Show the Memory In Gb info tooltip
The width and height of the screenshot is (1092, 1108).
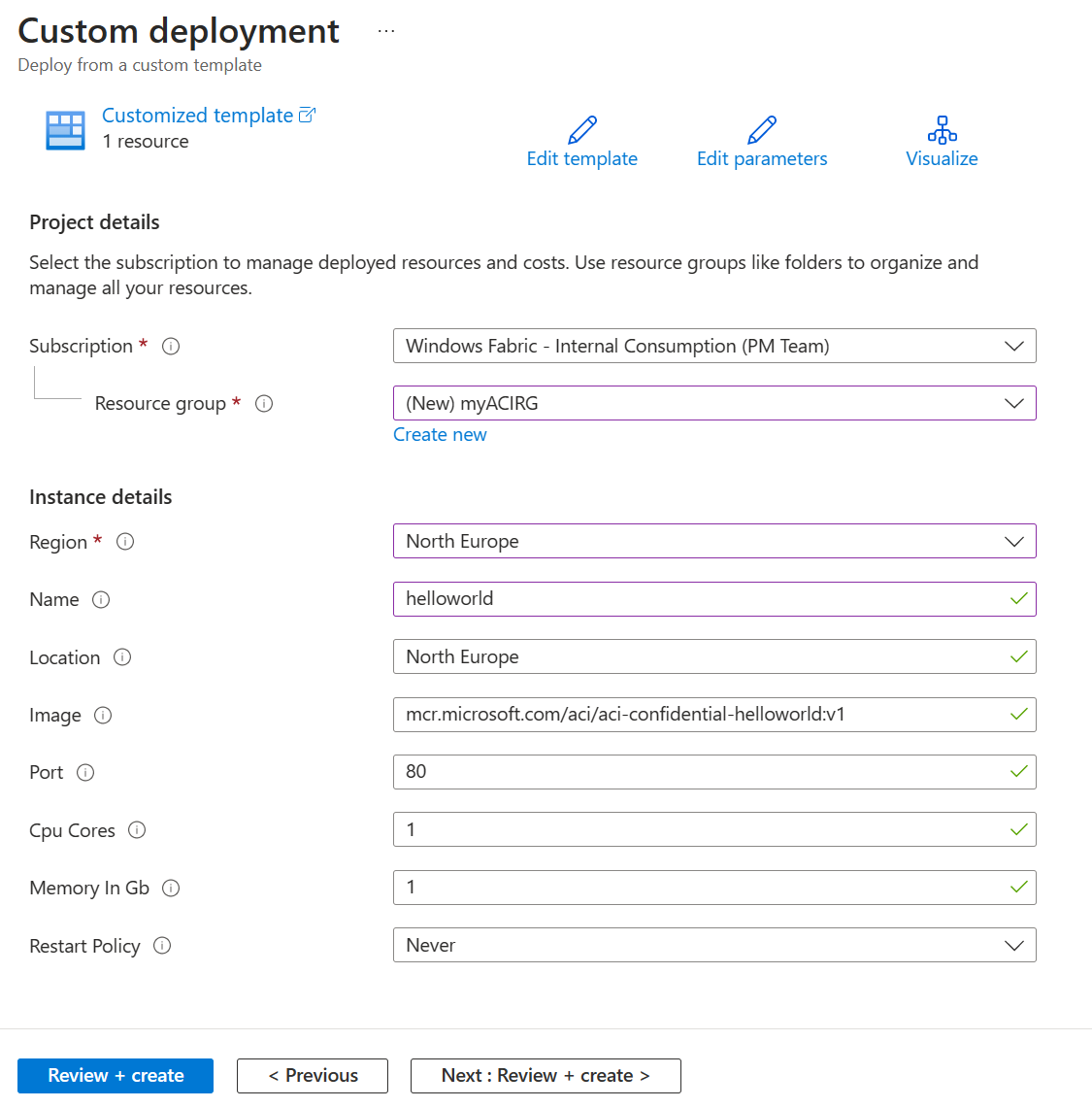(x=171, y=889)
